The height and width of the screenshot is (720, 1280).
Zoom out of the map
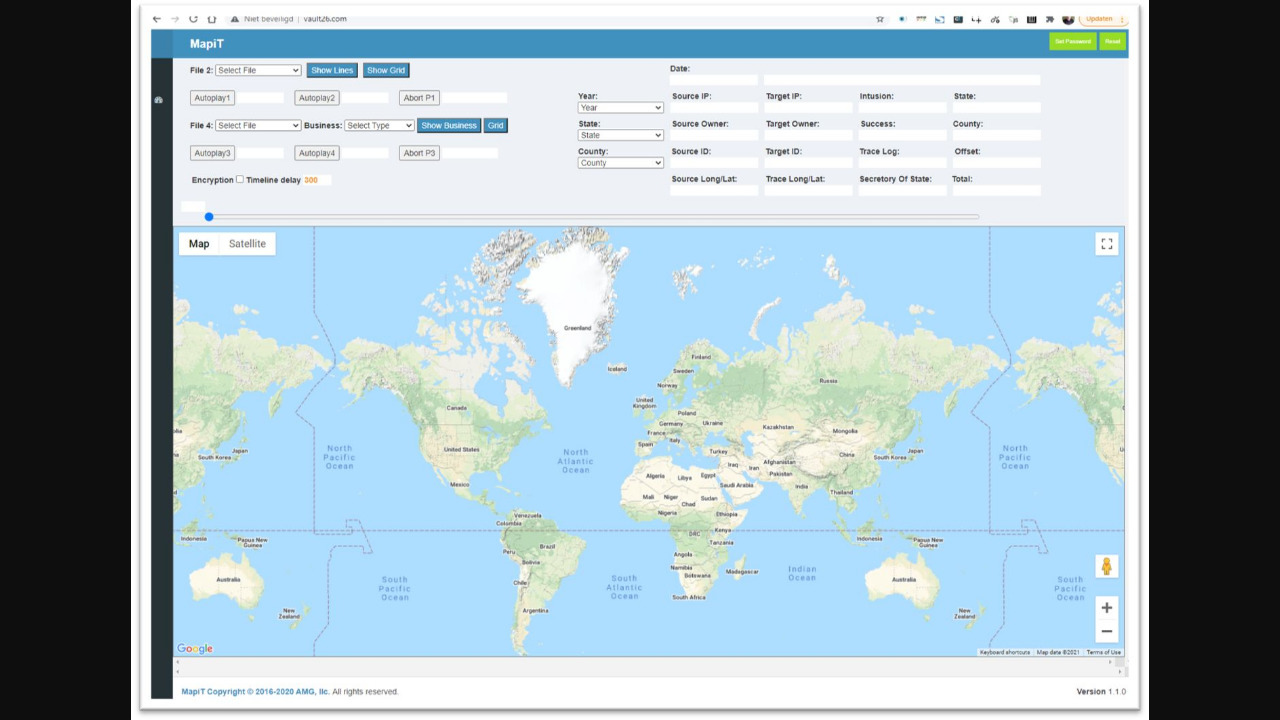pos(1106,632)
